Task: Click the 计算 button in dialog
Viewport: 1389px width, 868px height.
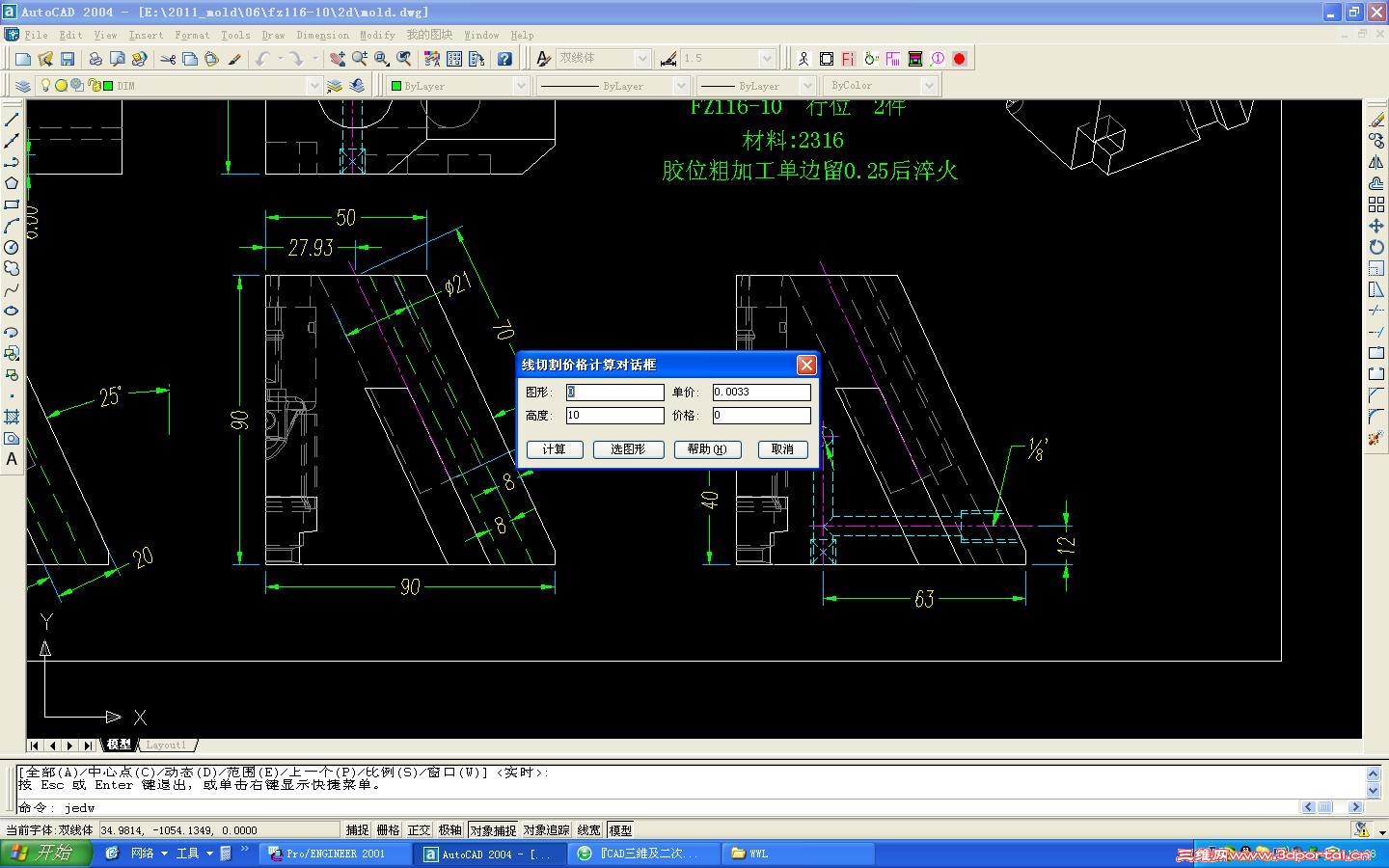Action: tap(555, 449)
